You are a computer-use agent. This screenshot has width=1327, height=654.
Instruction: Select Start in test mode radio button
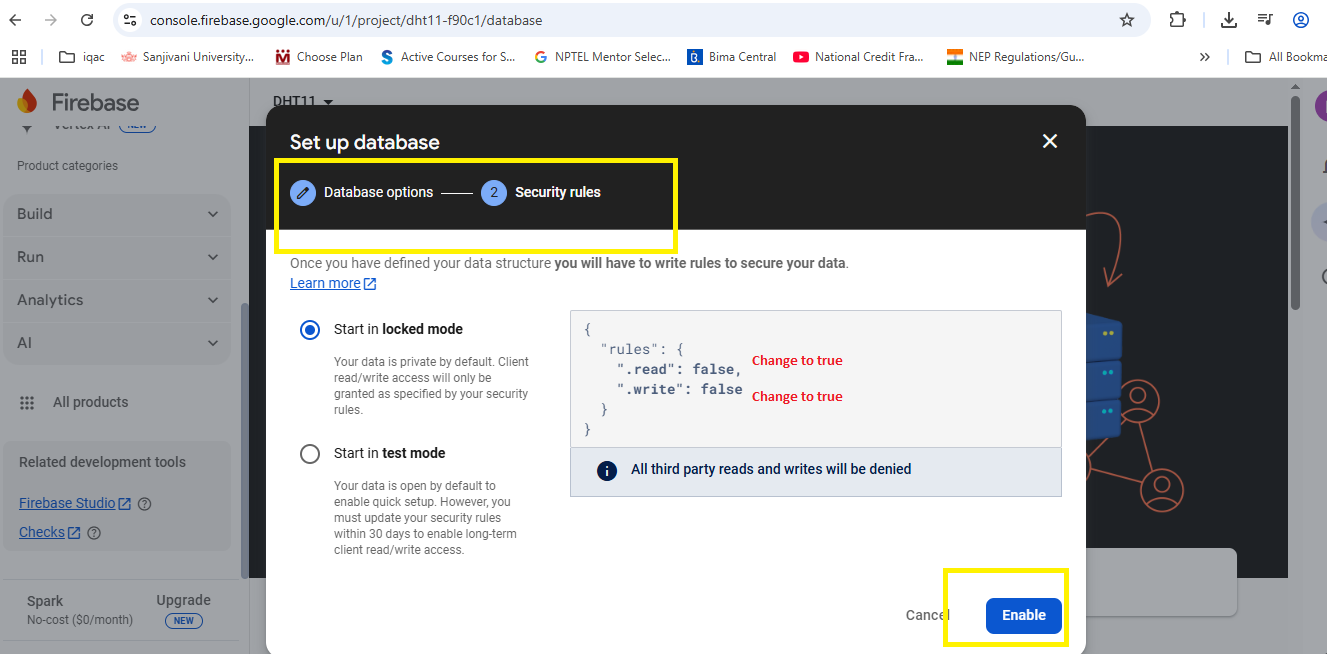pos(310,454)
